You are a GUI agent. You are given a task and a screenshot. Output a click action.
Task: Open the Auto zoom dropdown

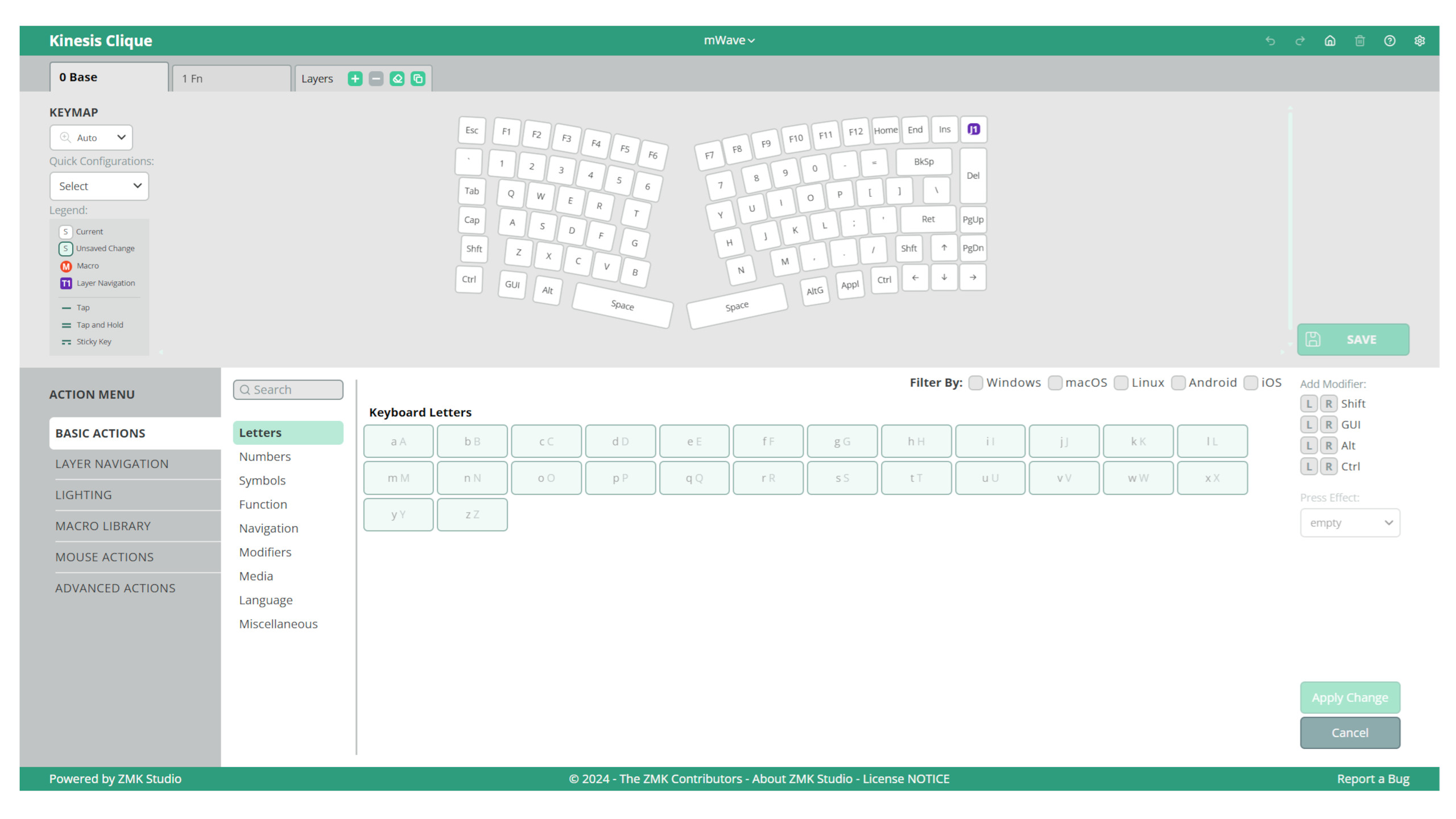click(91, 138)
